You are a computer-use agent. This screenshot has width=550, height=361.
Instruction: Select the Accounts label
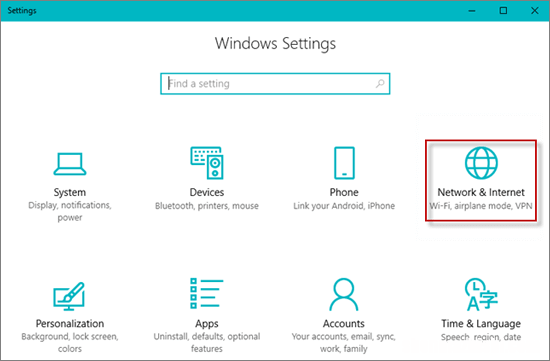coord(344,323)
